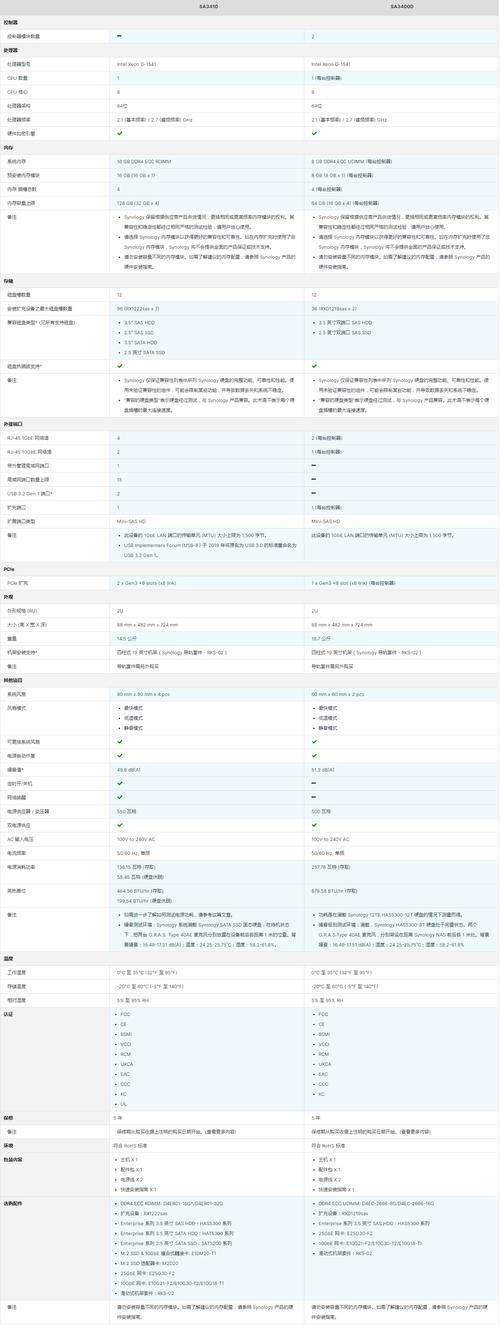The height and width of the screenshot is (1326, 500).
Task: Click '128 GB (32 GB x 4)' max memory value
Action: 137,203
